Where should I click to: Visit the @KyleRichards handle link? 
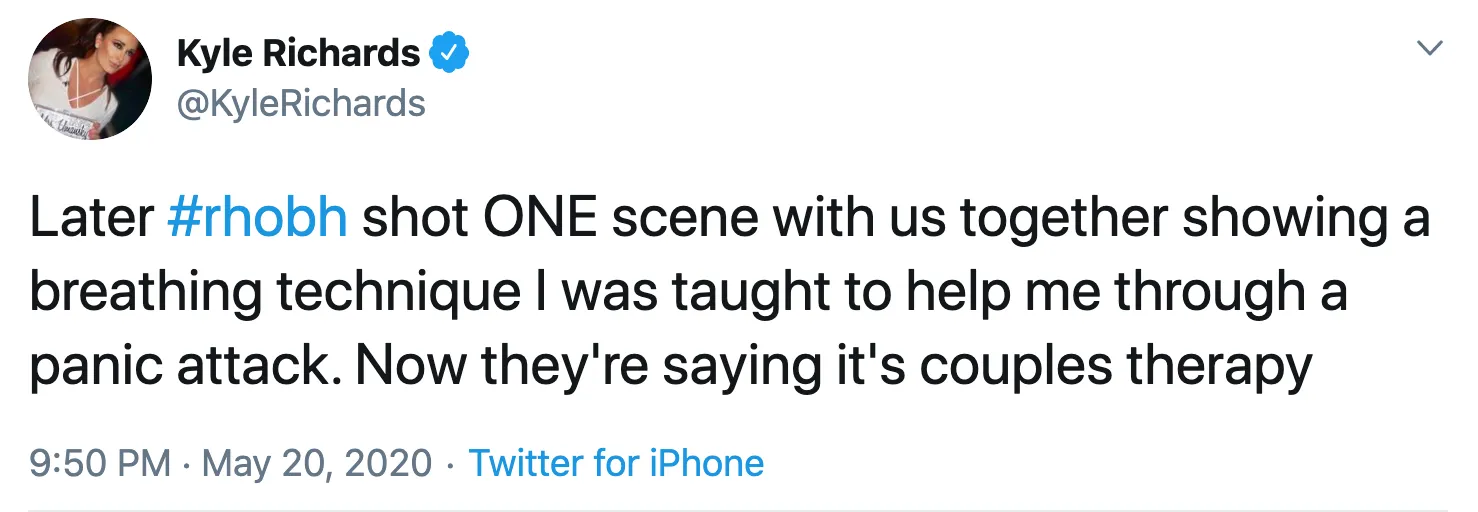pos(301,103)
